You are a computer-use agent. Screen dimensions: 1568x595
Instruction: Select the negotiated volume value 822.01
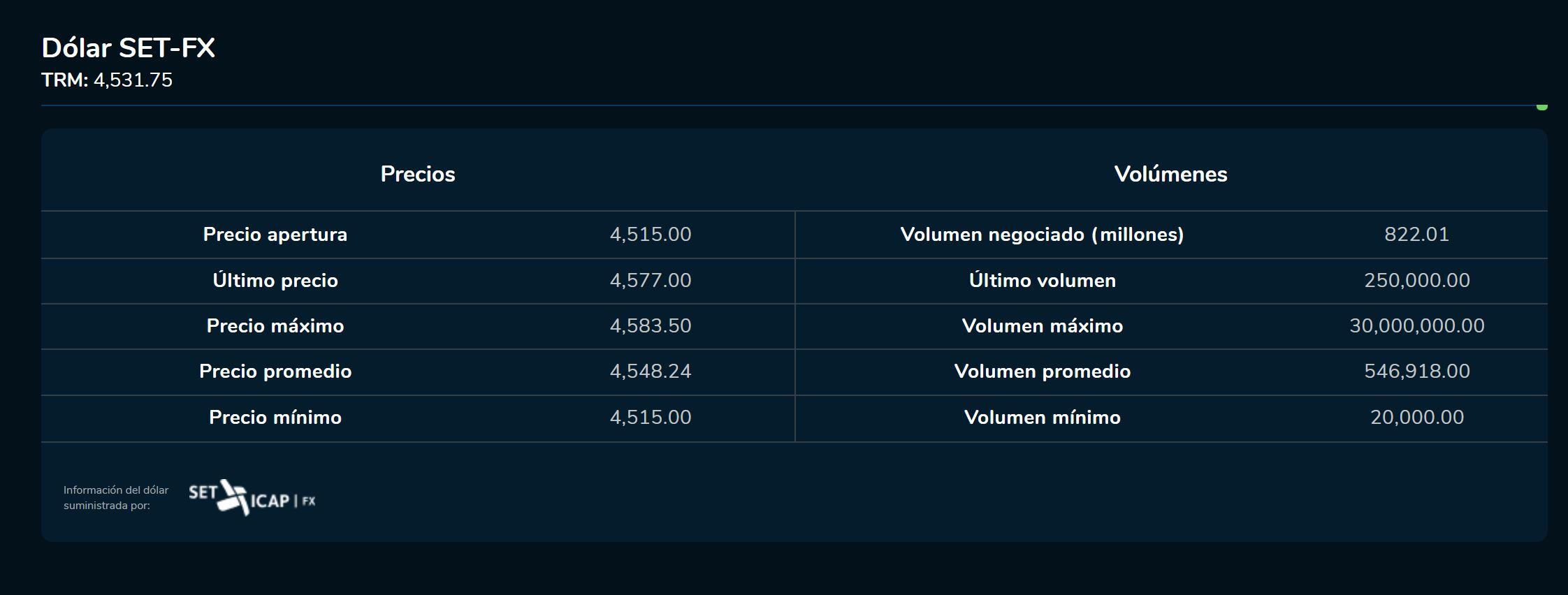pyautogui.click(x=1416, y=235)
